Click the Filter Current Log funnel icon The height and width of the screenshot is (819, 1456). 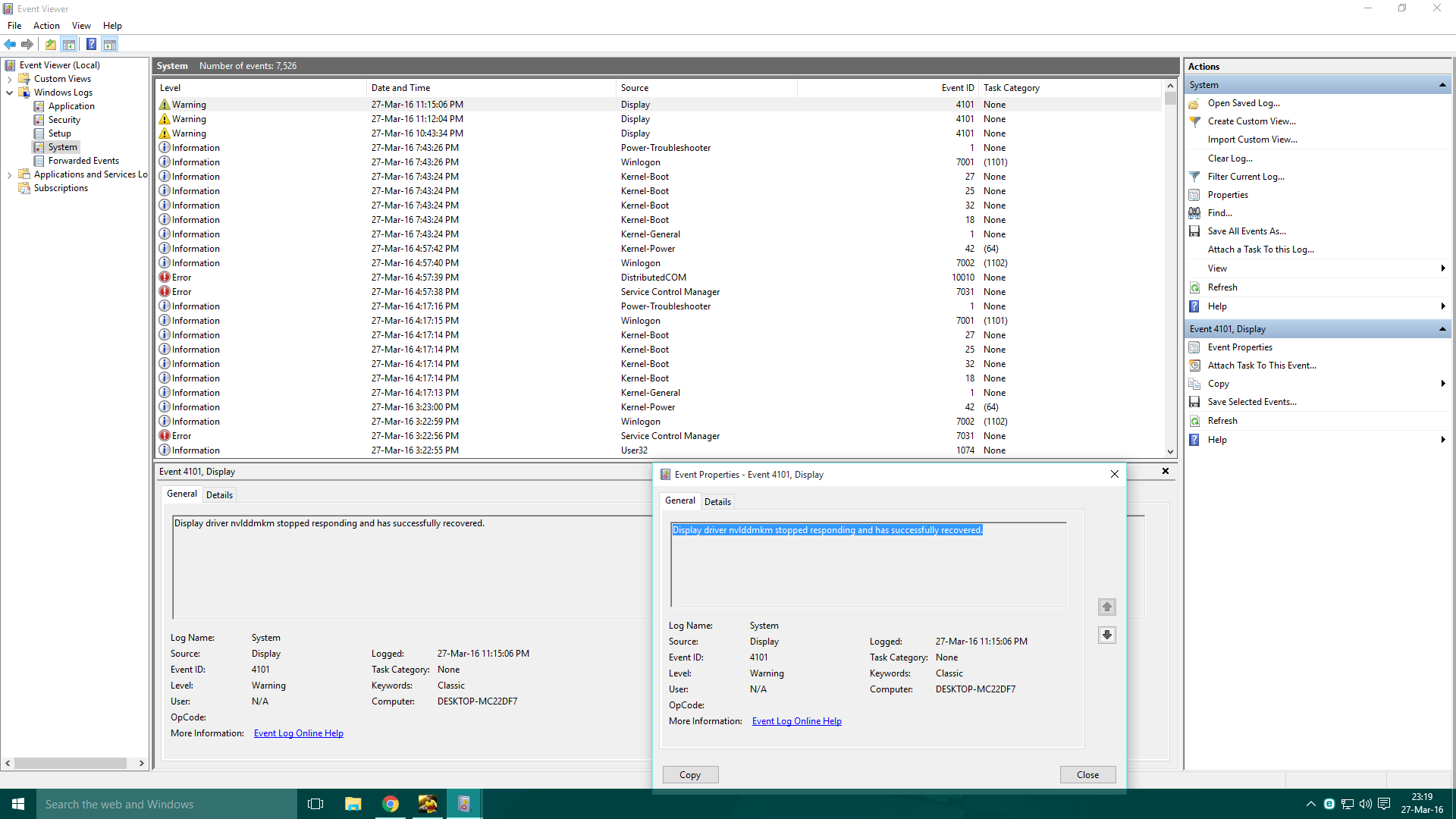pos(1194,177)
